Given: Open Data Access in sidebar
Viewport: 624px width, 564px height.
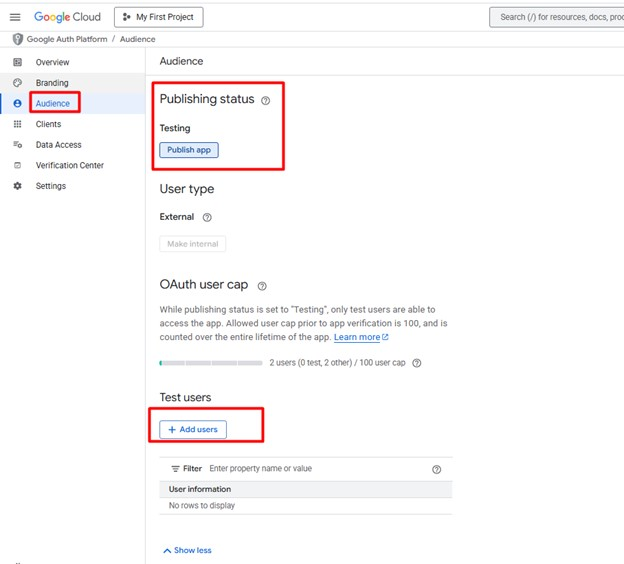Looking at the screenshot, I should coord(58,145).
